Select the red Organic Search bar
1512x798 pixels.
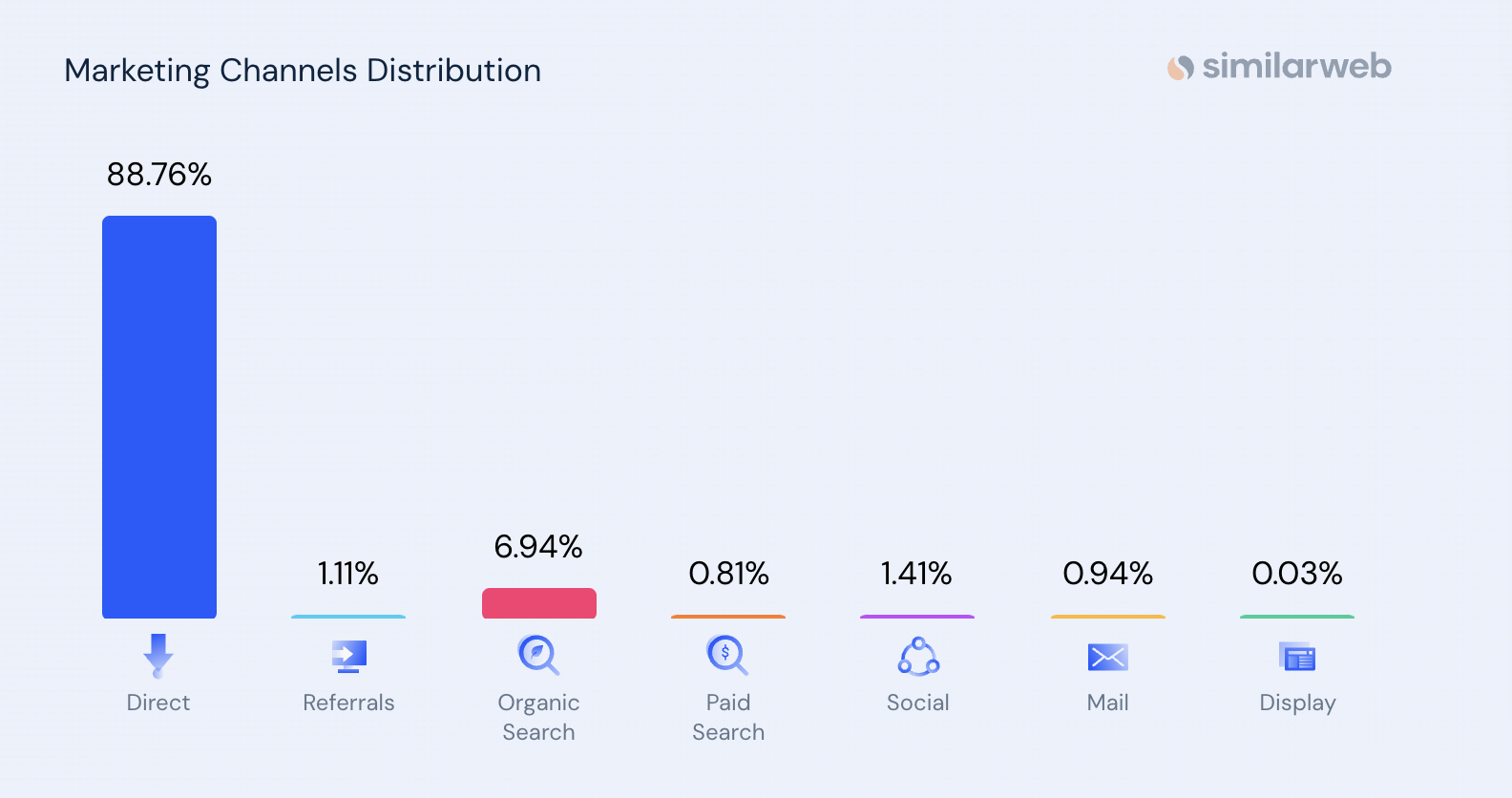(x=539, y=603)
